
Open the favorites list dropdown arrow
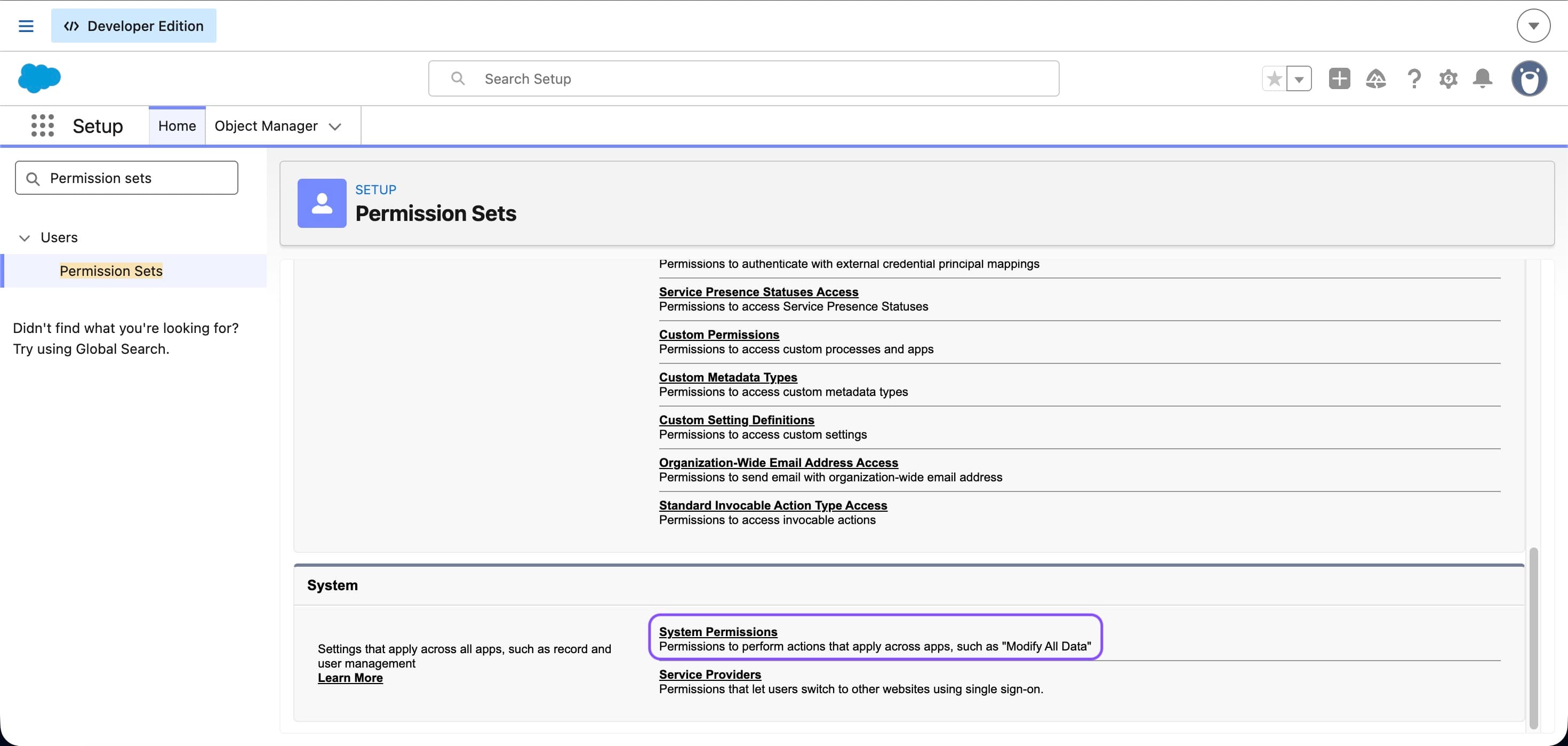(x=1299, y=78)
